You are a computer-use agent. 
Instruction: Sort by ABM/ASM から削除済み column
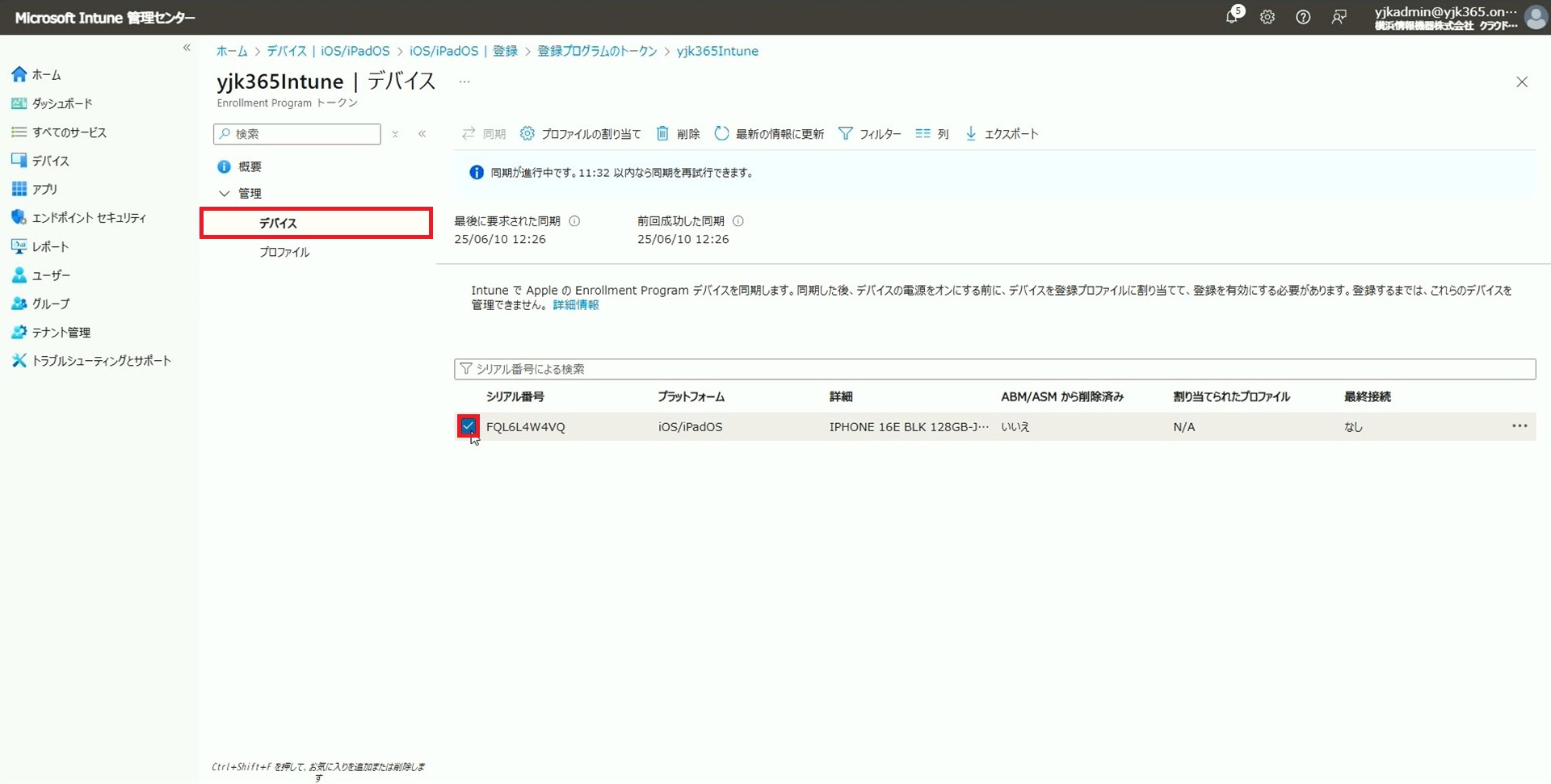pos(1061,396)
